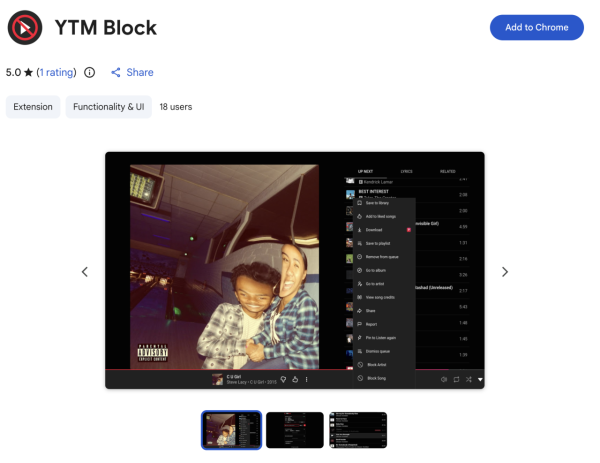Click the Share icon beside Share link

point(116,72)
